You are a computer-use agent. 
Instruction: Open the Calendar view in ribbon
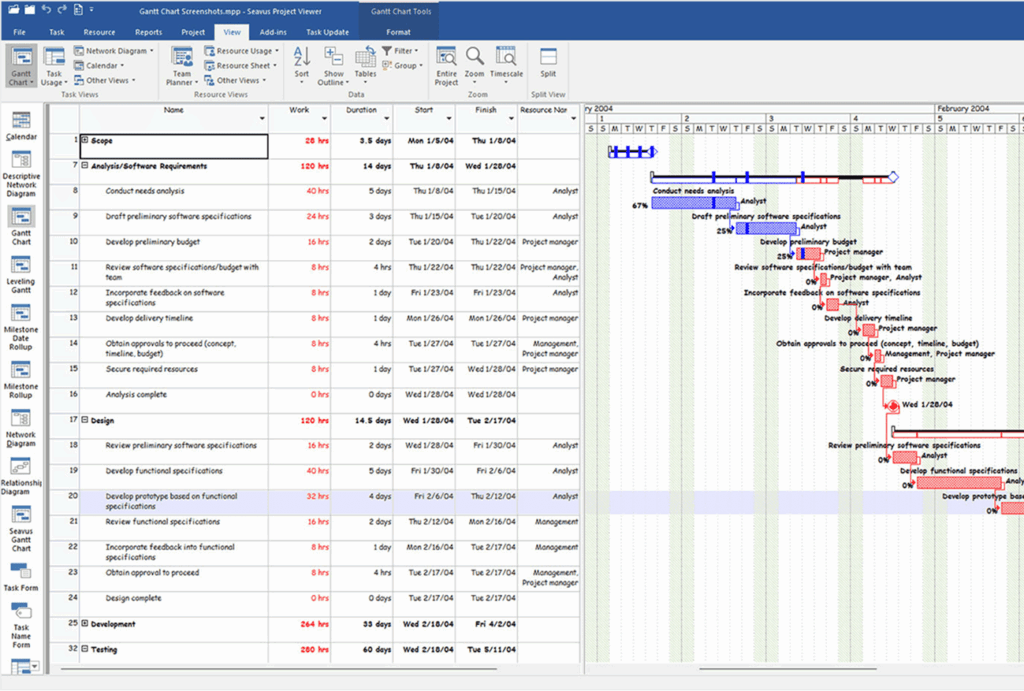point(99,65)
